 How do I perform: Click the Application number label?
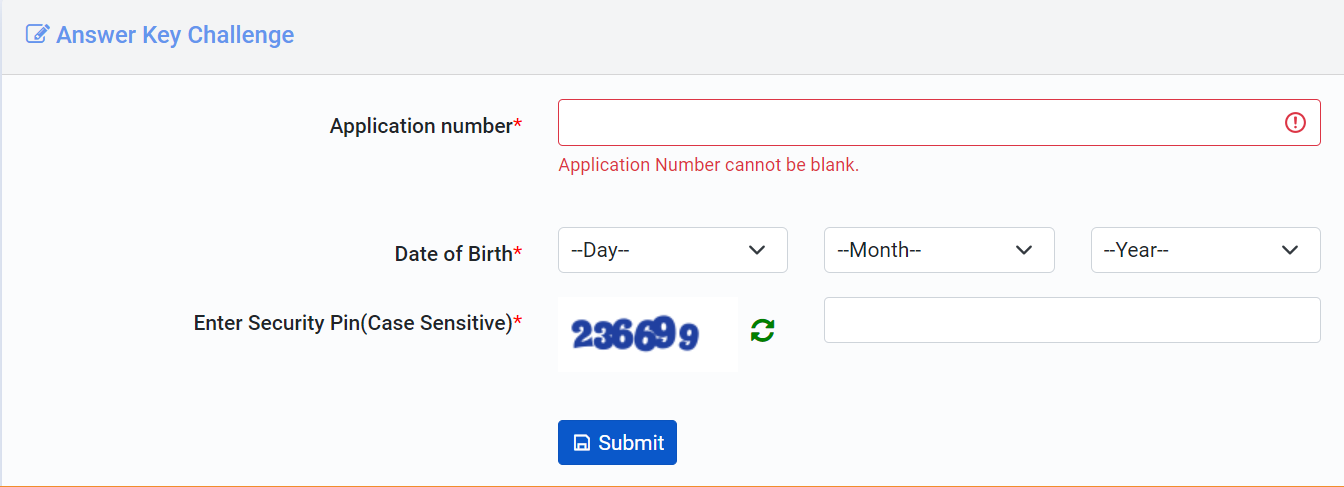point(421,126)
